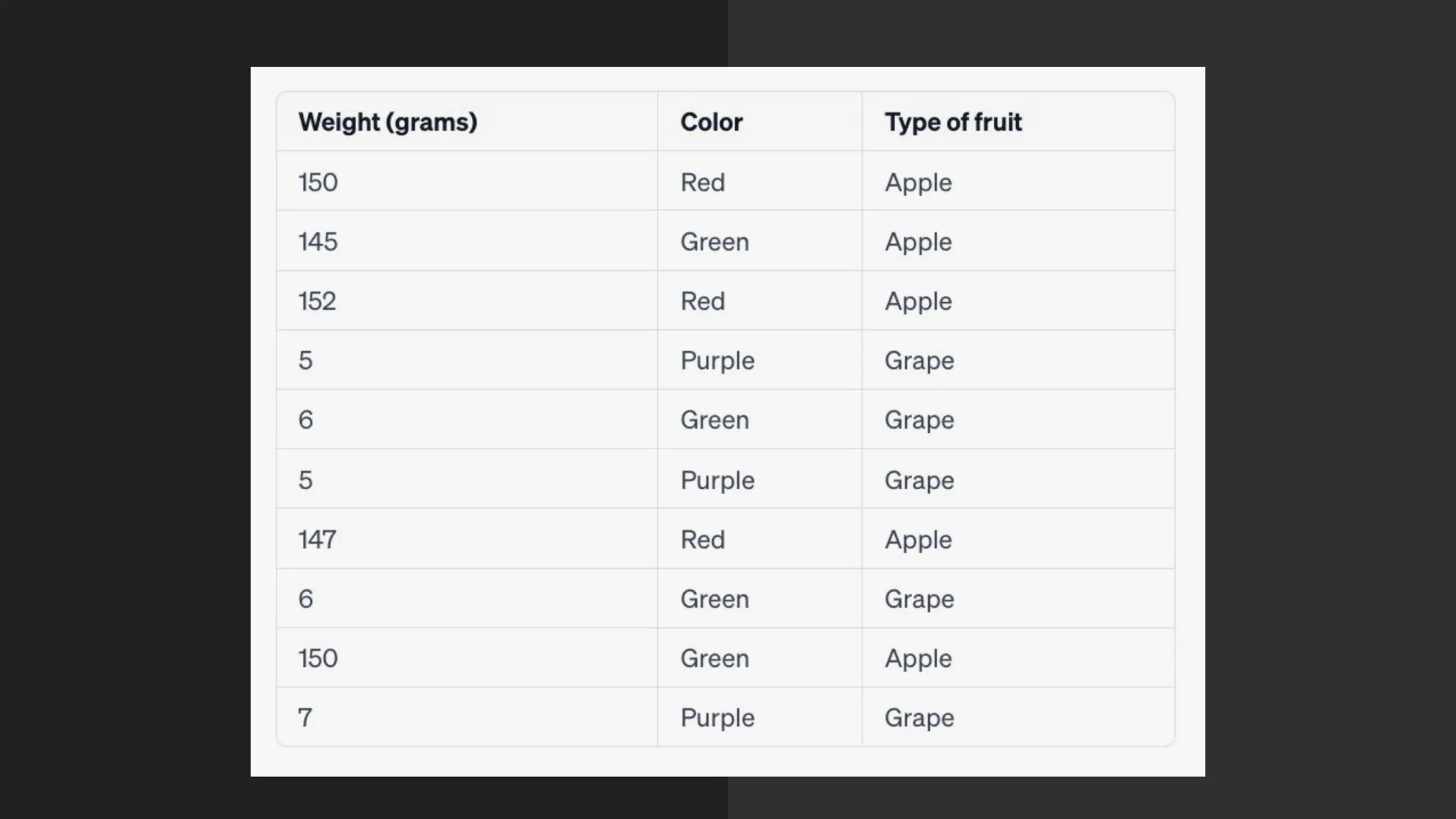Viewport: 1456px width, 819px height.
Task: Click "Purple" in the 7-gram row
Action: tap(717, 717)
